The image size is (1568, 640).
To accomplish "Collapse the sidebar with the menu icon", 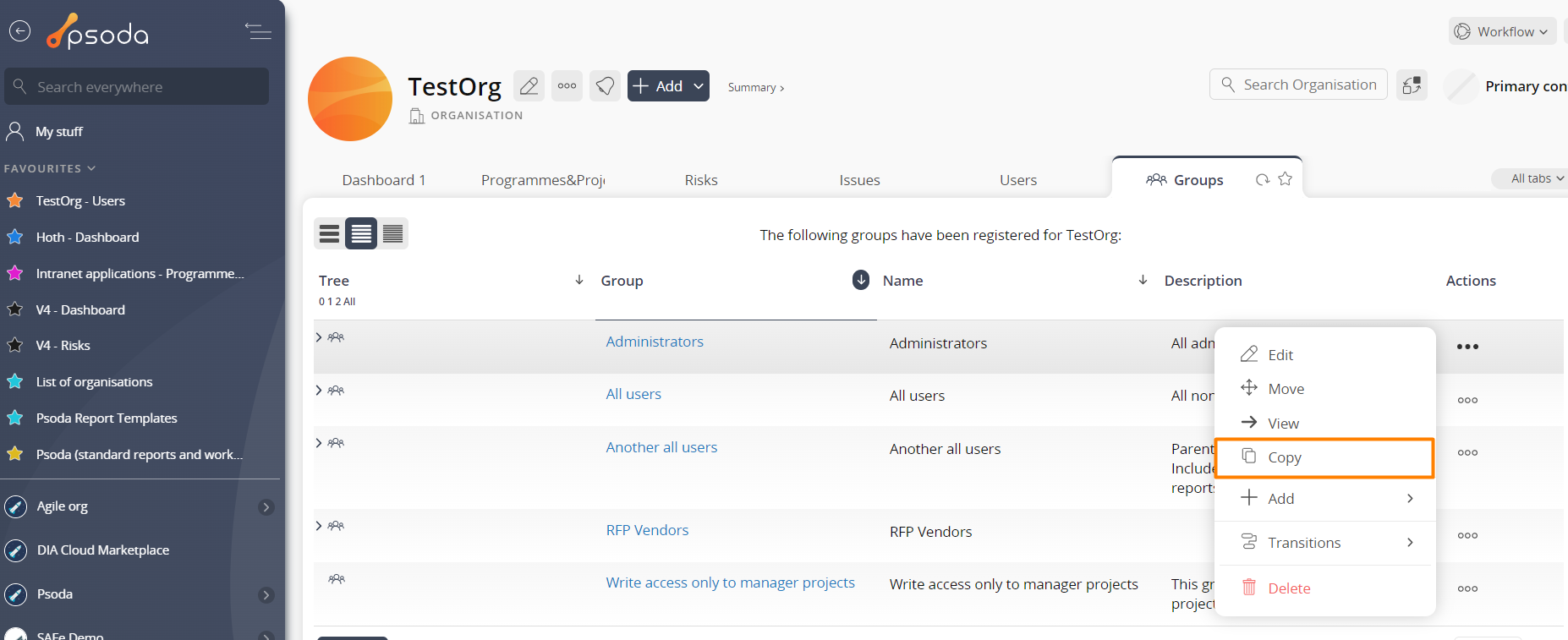I will point(258,32).
